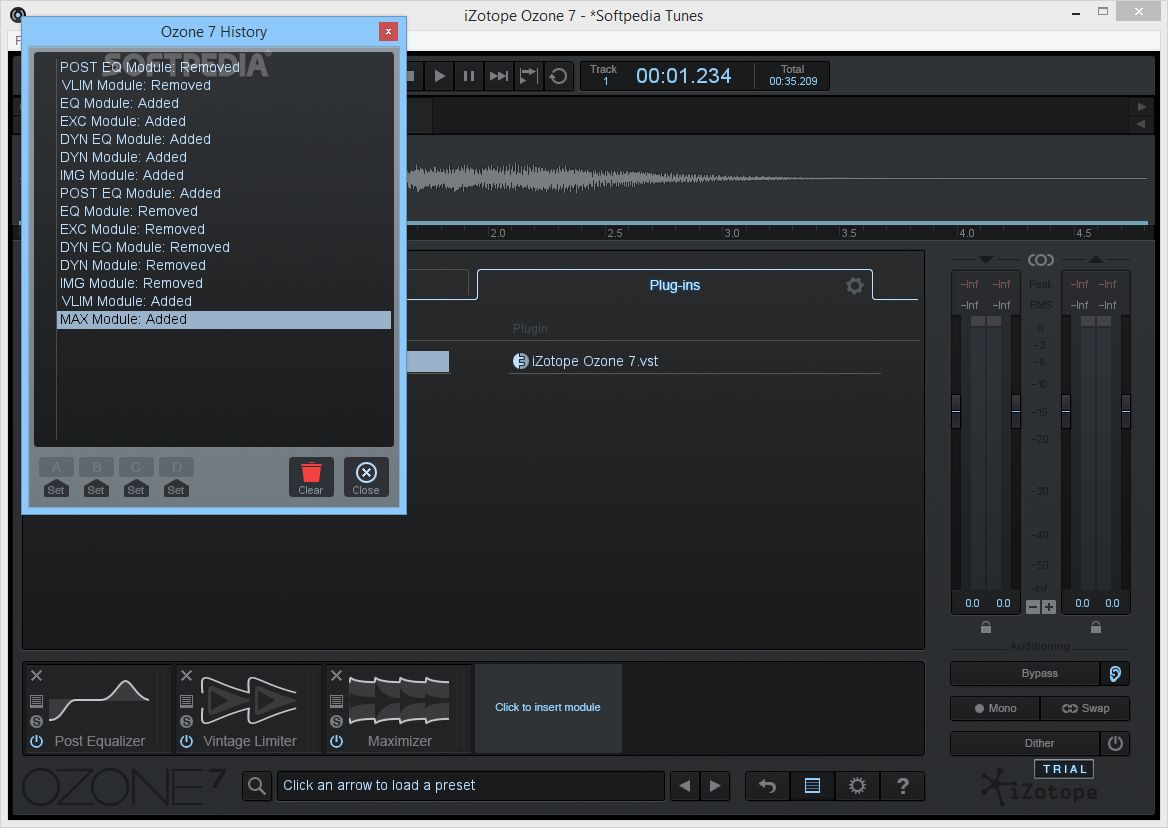Pause playback in the transport bar

[x=469, y=76]
